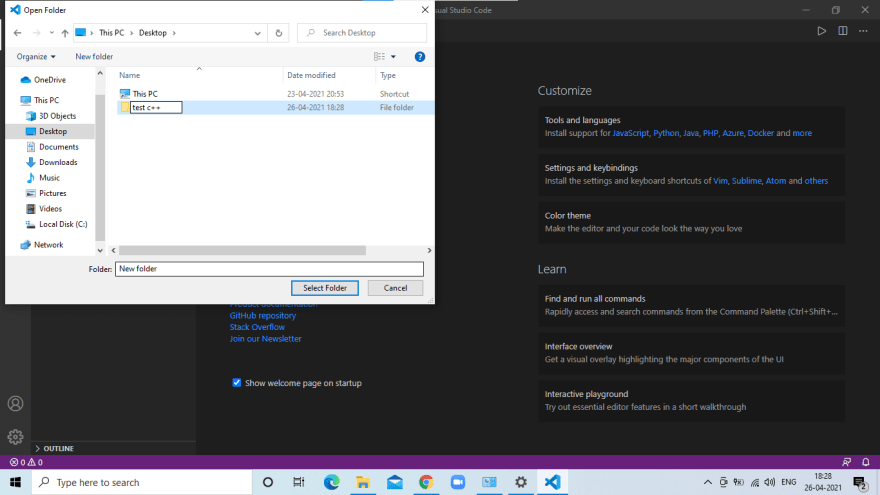The image size is (880, 495).
Task: Open Join our Newsletter link
Action: tap(265, 339)
